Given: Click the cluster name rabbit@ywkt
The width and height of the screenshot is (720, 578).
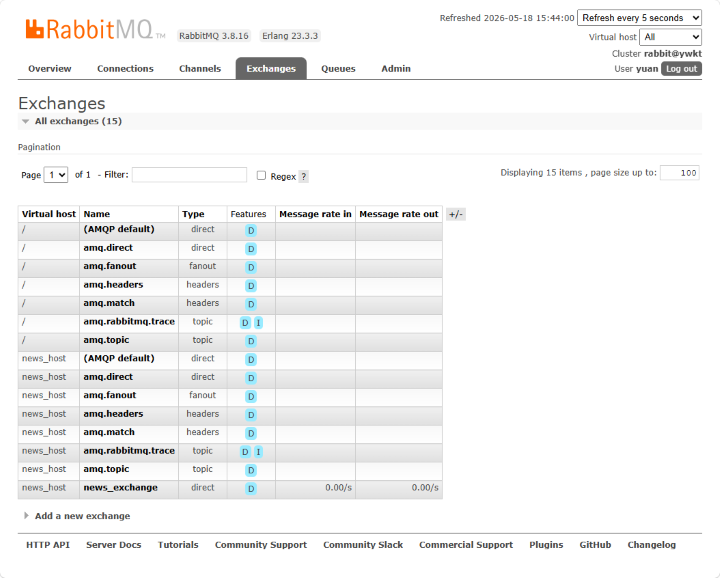Looking at the screenshot, I should [673, 54].
